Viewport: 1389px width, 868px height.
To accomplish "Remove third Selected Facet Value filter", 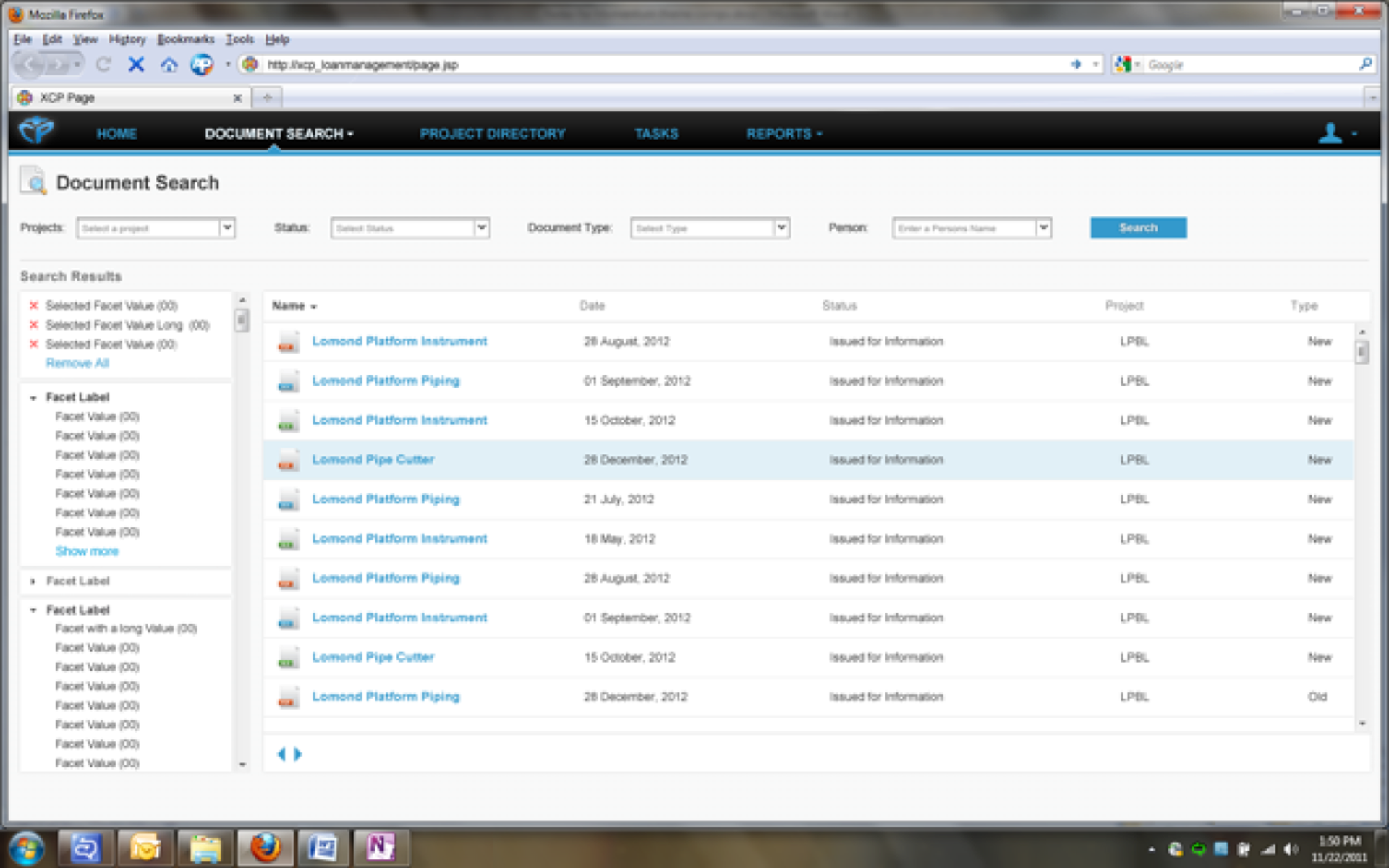I will [33, 344].
